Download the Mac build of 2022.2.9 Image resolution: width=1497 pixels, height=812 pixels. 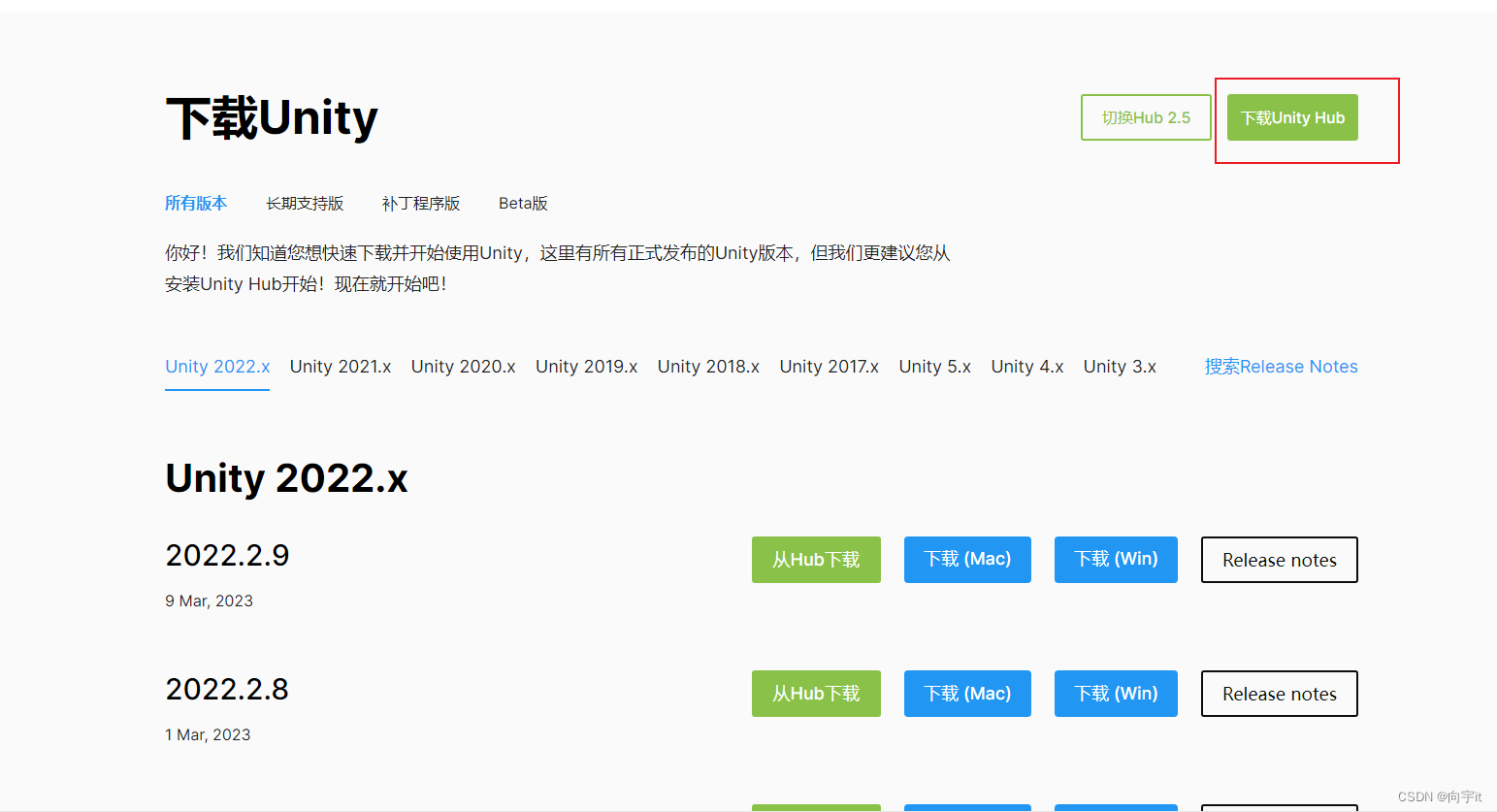967,560
